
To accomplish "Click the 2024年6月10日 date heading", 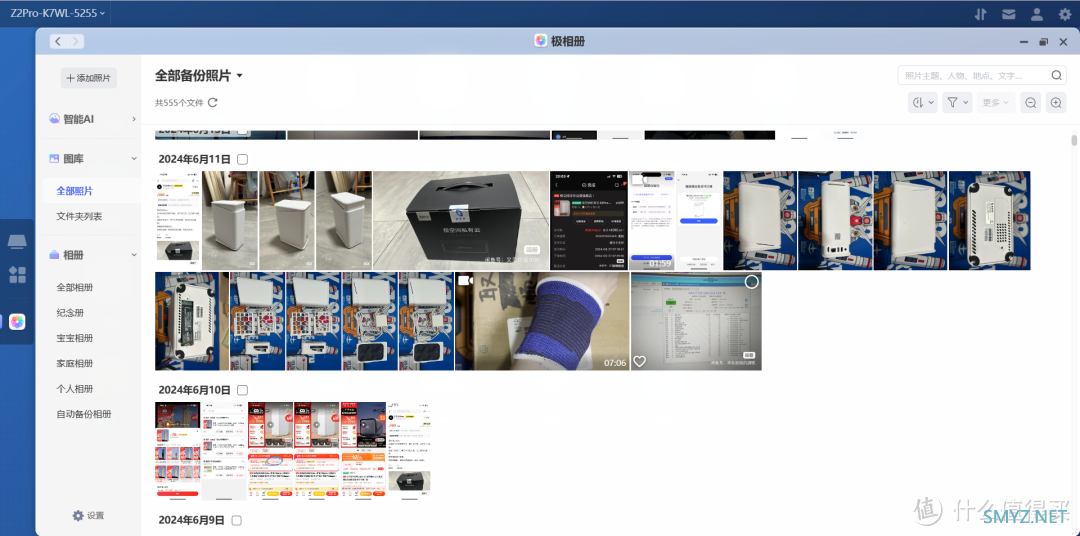I will click(194, 390).
